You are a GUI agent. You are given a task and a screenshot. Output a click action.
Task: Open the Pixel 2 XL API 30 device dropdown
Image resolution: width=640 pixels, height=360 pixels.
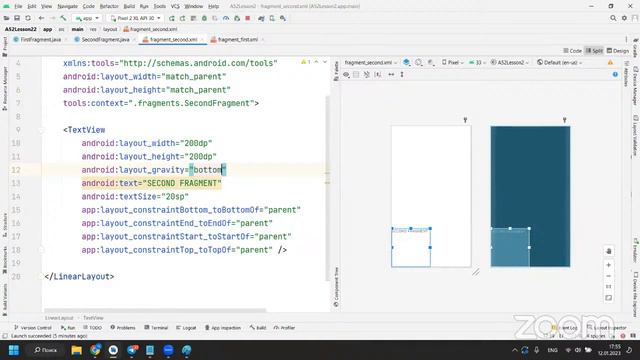[x=135, y=18]
